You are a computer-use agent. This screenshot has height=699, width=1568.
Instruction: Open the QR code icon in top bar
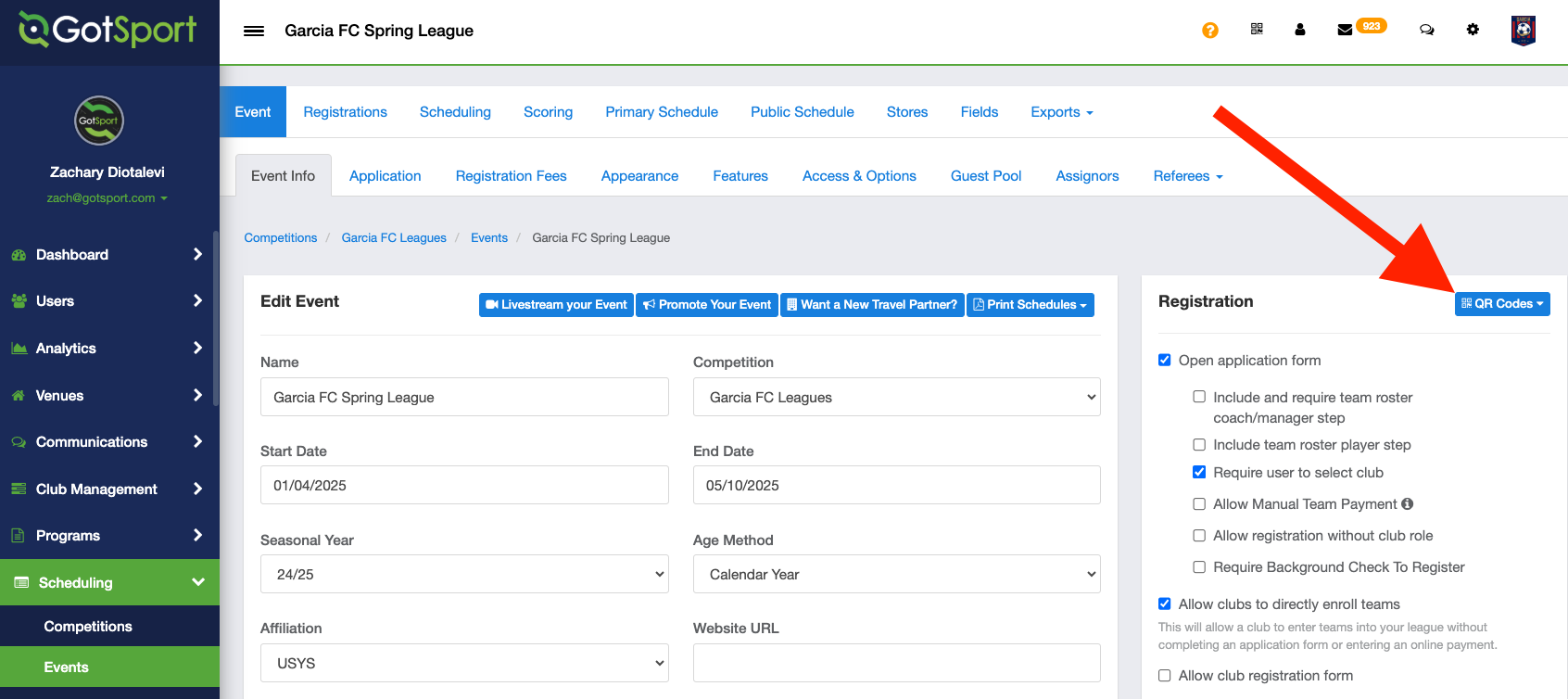1257,30
